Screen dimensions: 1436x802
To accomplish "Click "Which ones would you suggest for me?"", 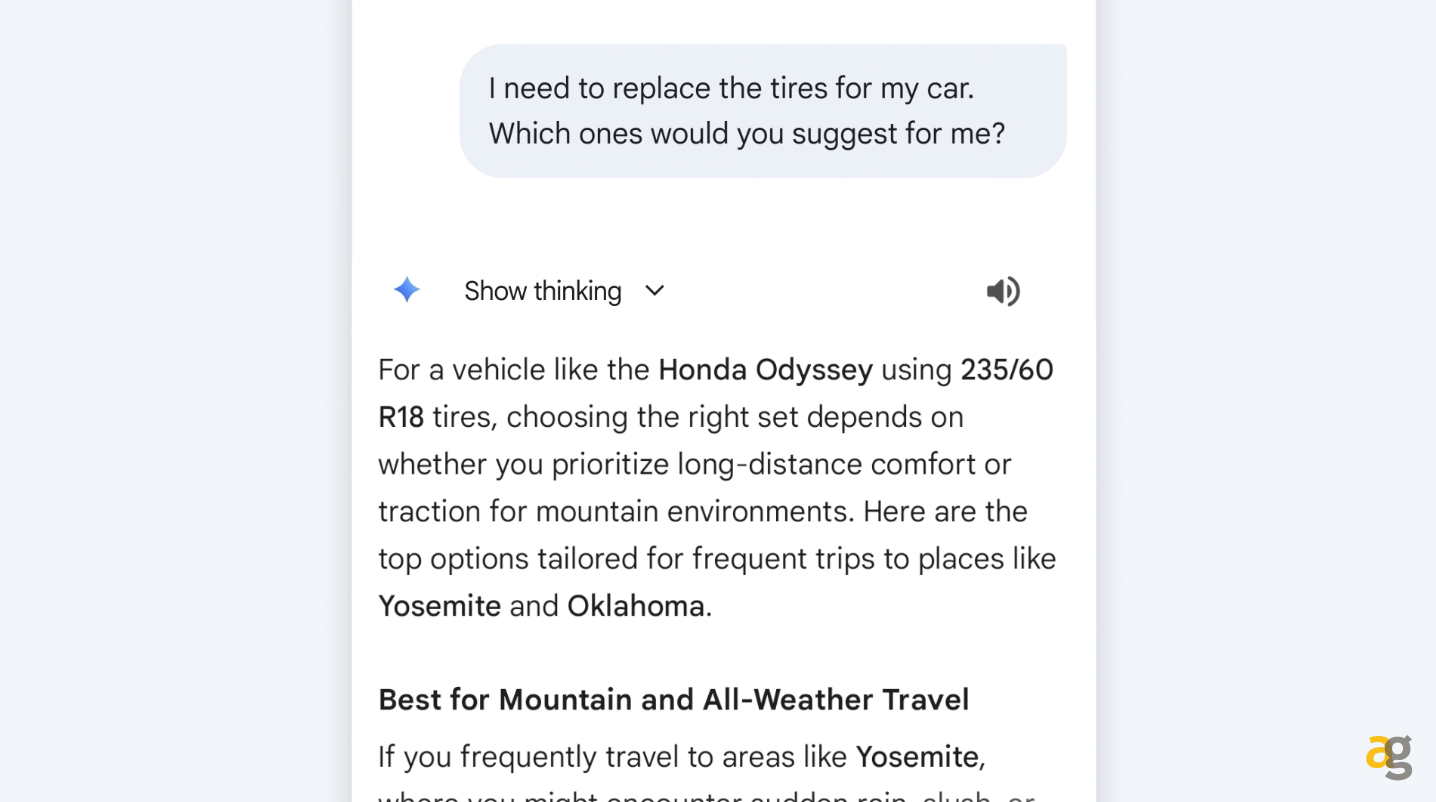I will (x=746, y=133).
